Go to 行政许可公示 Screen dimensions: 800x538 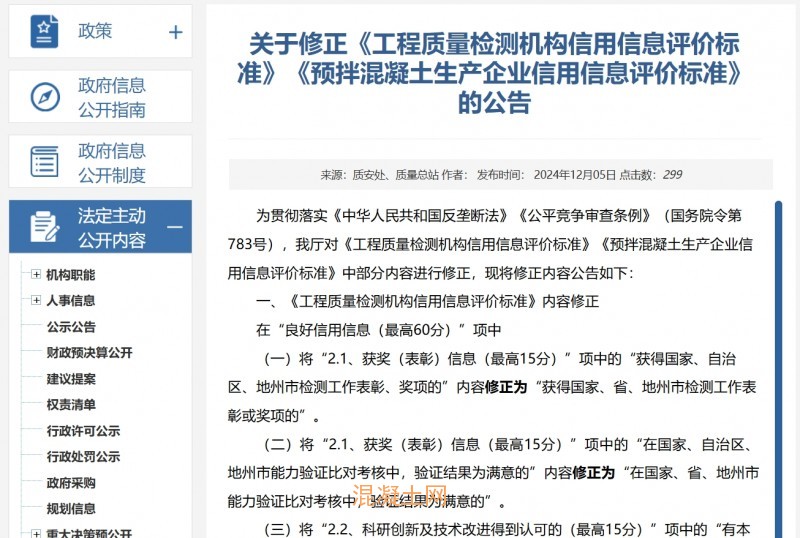pyautogui.click(x=83, y=431)
